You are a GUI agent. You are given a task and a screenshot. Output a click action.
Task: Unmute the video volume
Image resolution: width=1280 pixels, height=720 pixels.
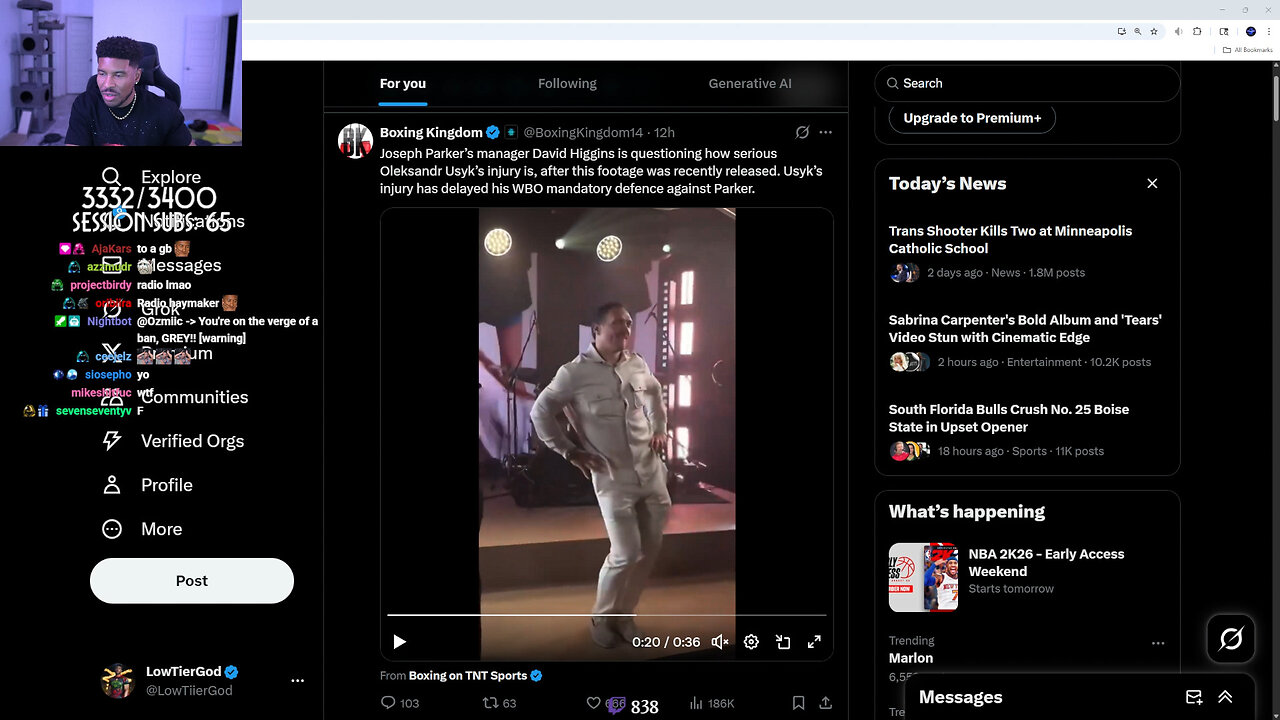tap(719, 642)
